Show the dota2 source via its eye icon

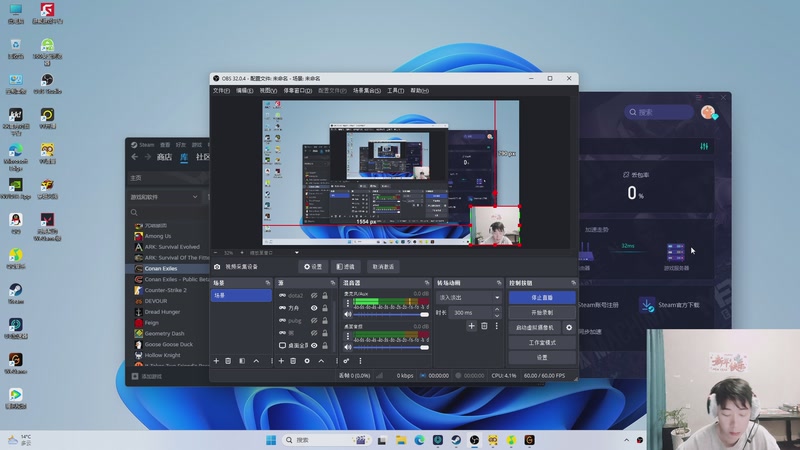pos(314,295)
